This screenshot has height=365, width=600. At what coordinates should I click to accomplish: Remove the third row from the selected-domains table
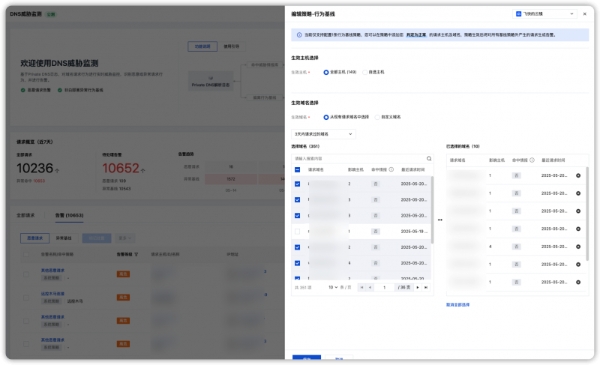tap(578, 211)
